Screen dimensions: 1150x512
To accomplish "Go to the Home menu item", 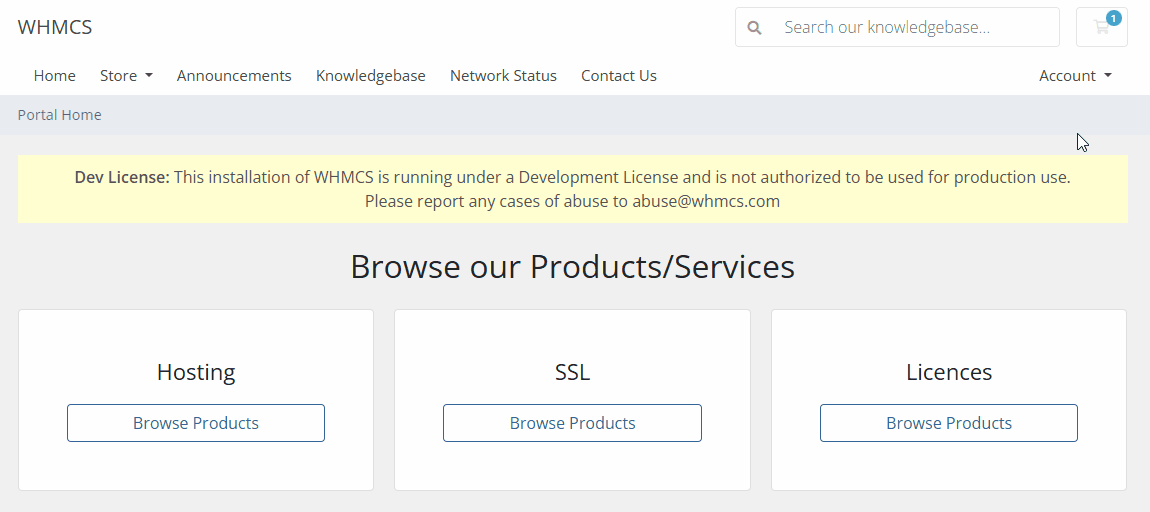I will click(55, 76).
